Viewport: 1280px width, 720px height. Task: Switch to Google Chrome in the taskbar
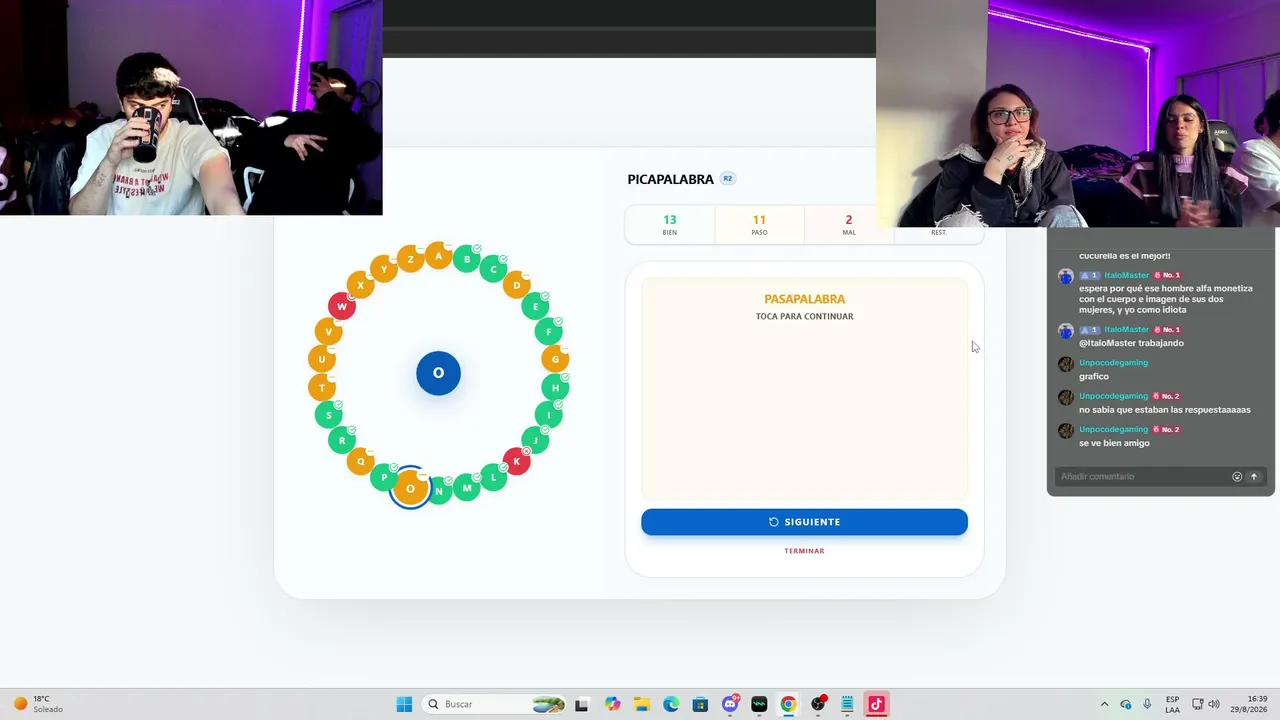click(788, 704)
